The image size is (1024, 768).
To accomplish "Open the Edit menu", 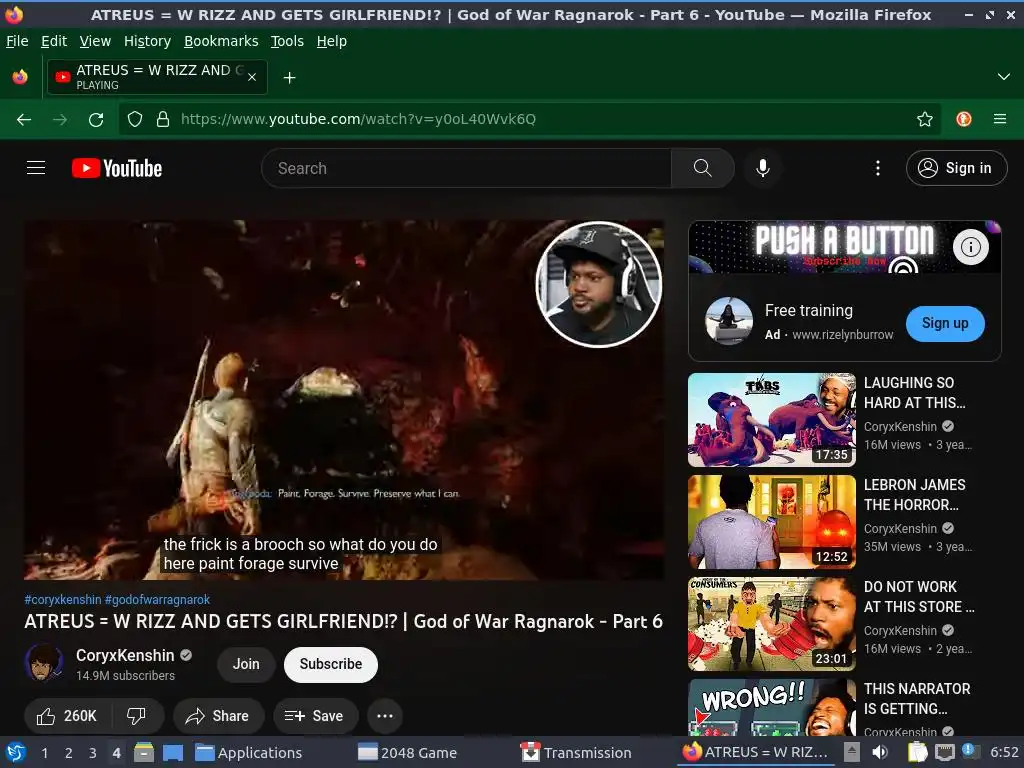I will (54, 41).
